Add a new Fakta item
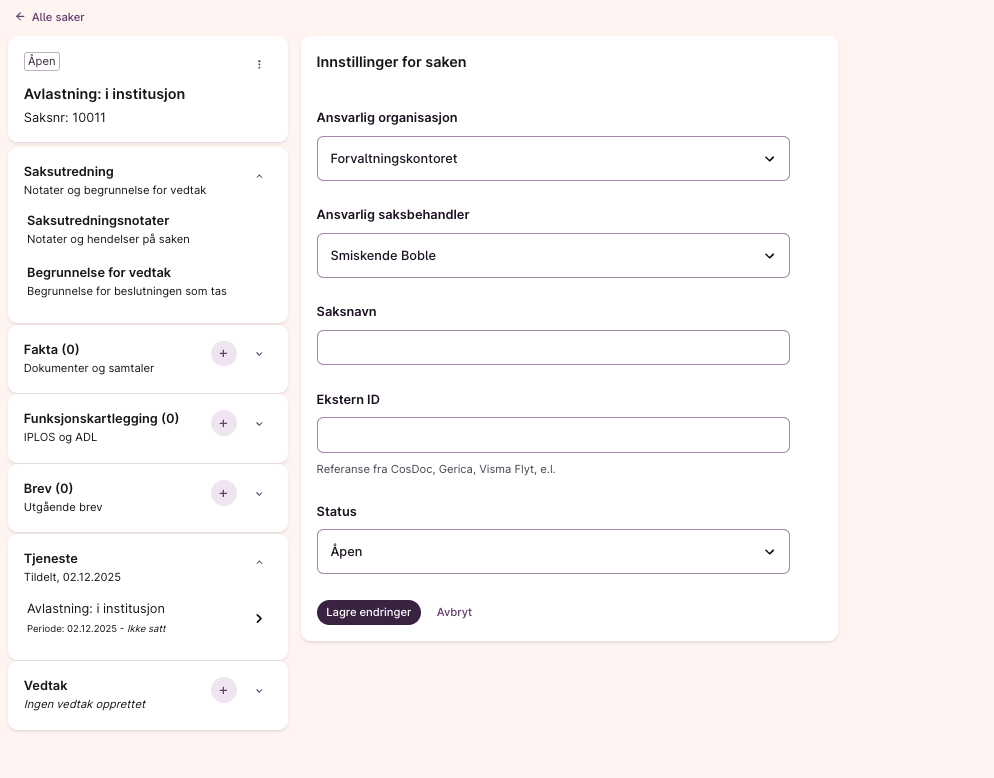The image size is (994, 778). point(224,353)
